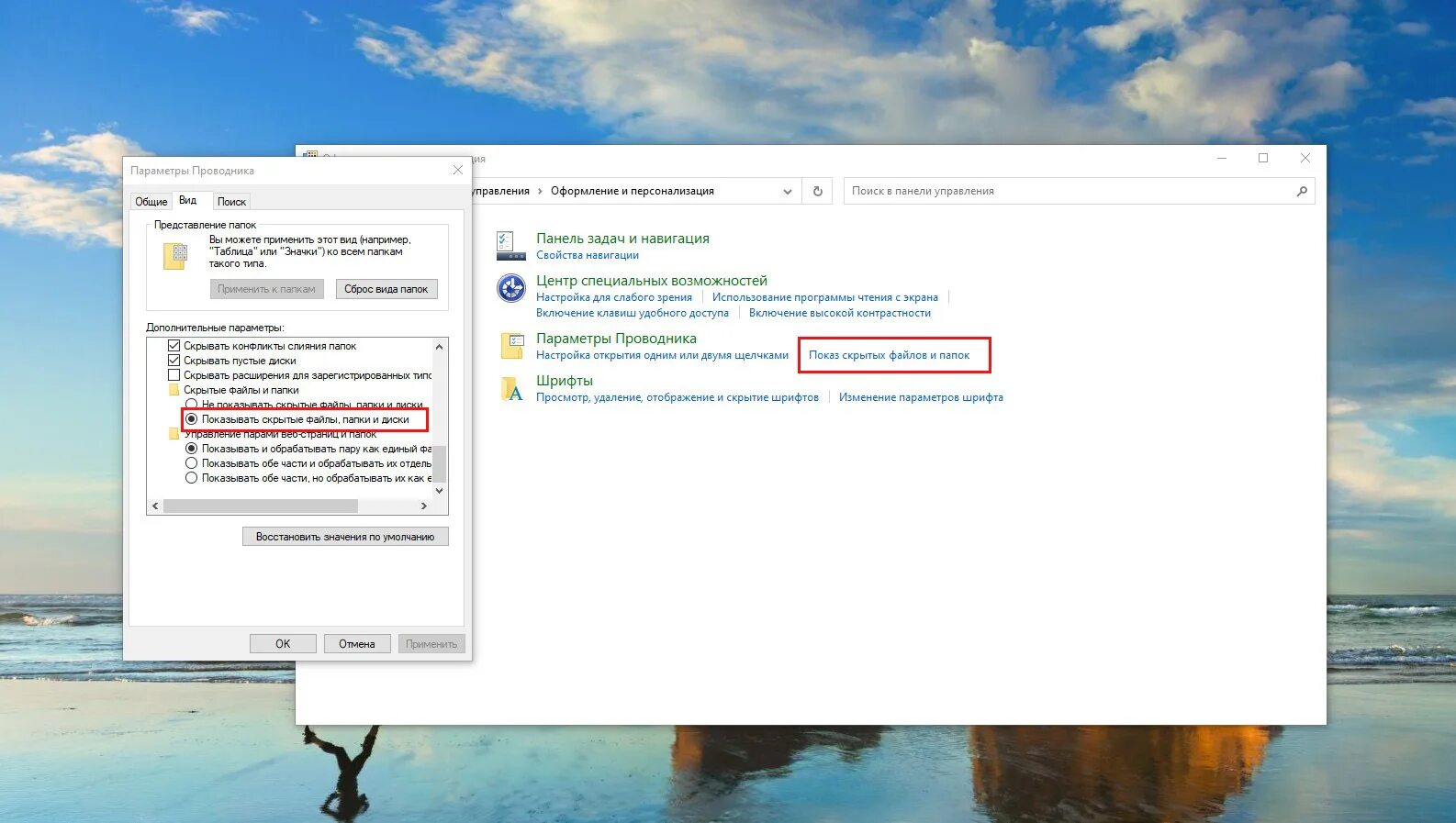Screen dimensions: 1456x823
Task: Open 'Изменение параметров шрифта' link
Action: (921, 397)
